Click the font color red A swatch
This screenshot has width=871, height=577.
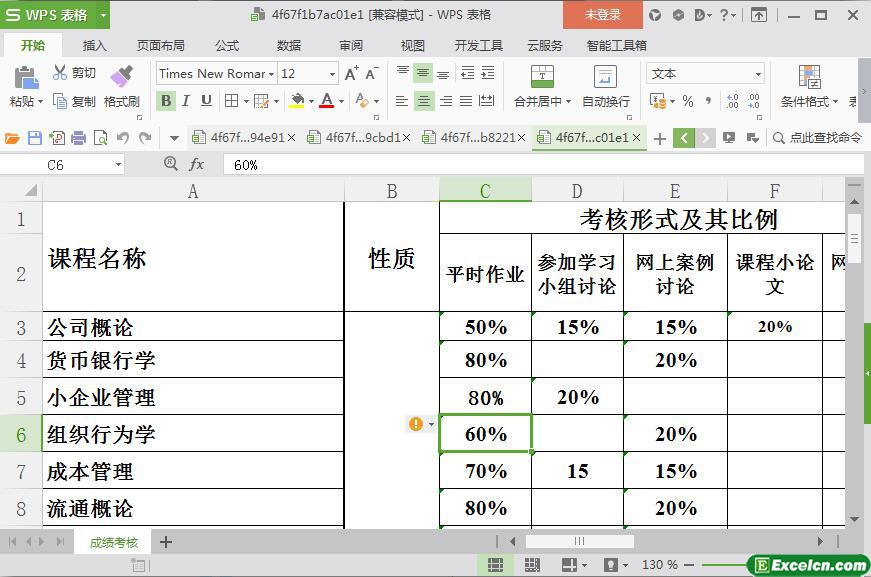coord(326,100)
